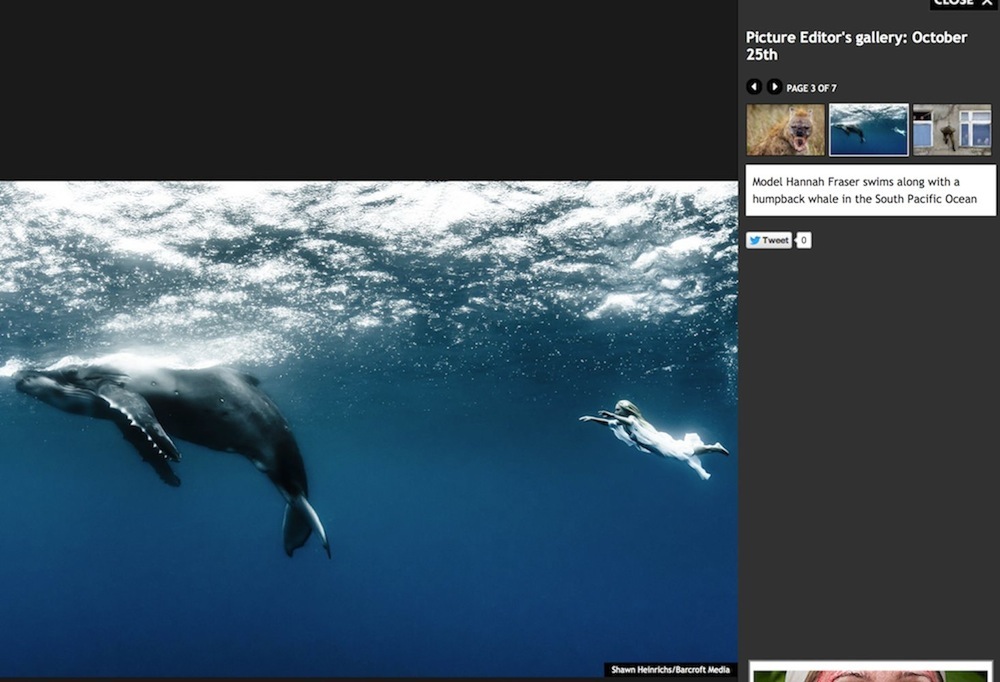This screenshot has height=682, width=1000.
Task: Go to the previous gallery page
Action: tap(754, 87)
